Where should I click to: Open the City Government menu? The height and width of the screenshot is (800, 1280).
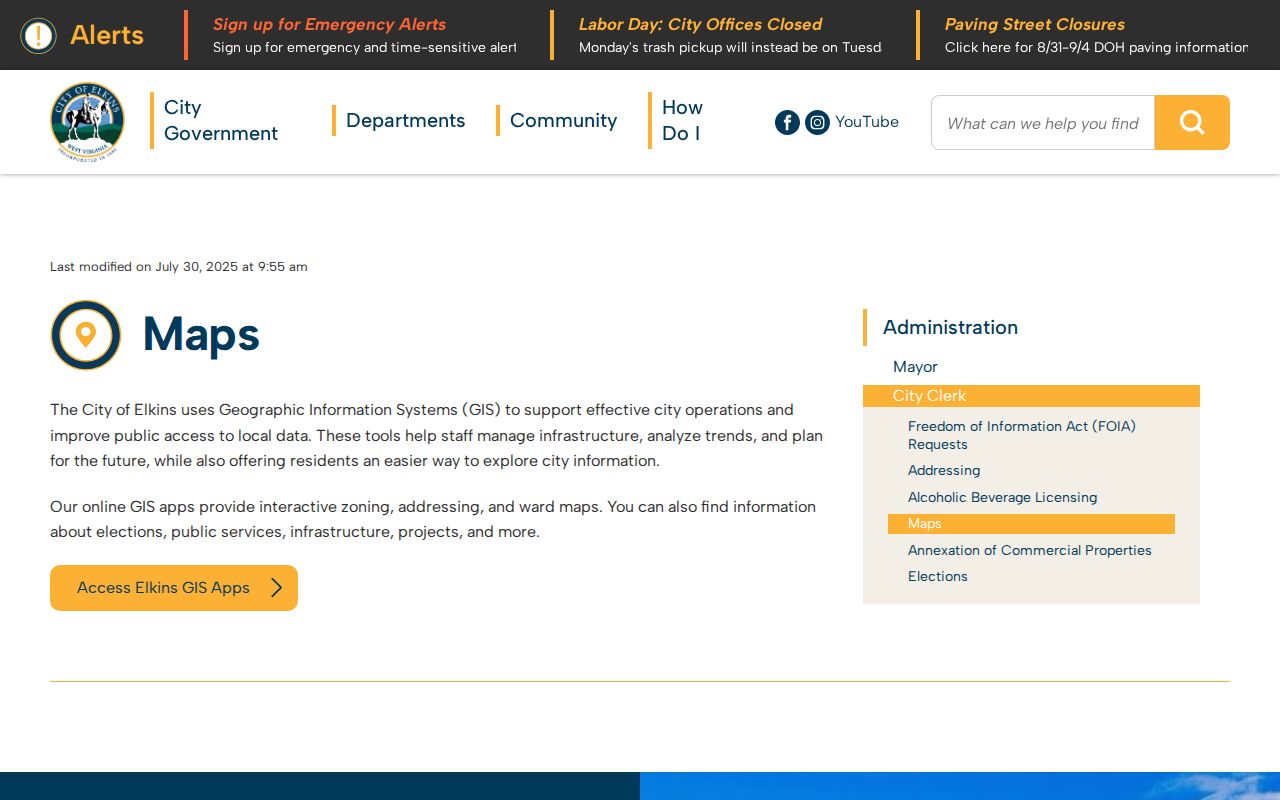(x=221, y=120)
